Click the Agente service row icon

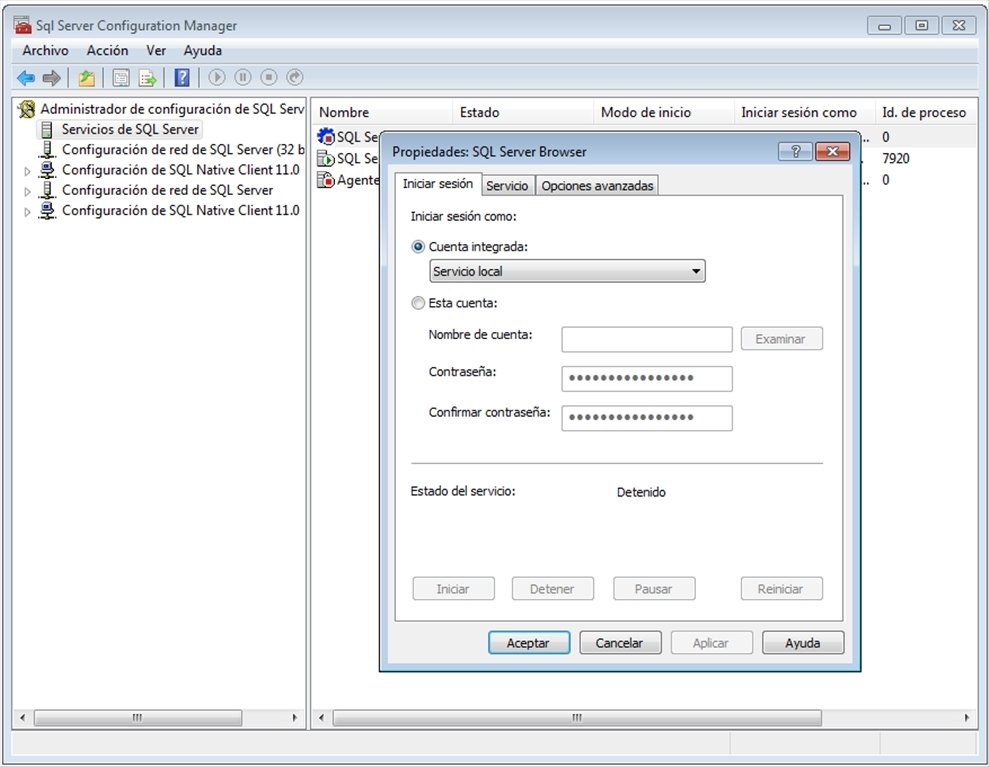point(325,180)
